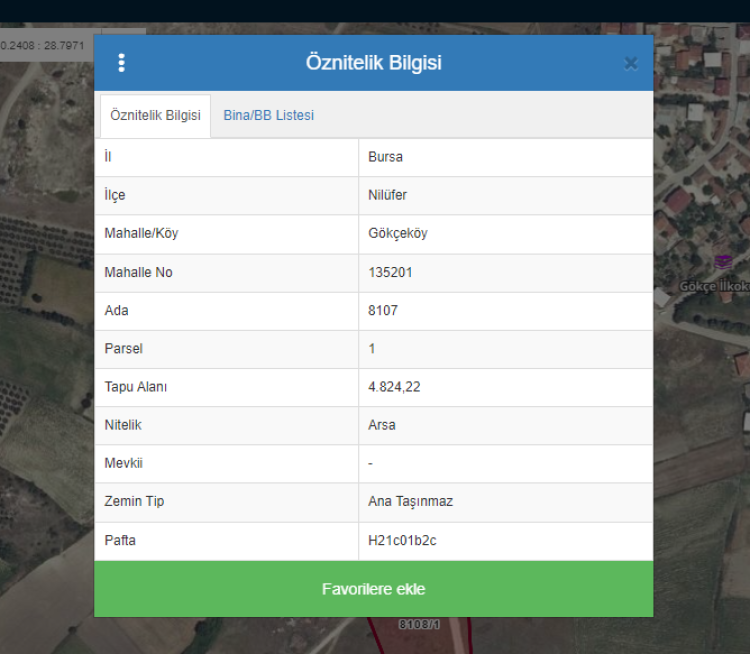Screen dimensions: 750x654
Task: Click the Mevkii row label
Action: click(123, 463)
